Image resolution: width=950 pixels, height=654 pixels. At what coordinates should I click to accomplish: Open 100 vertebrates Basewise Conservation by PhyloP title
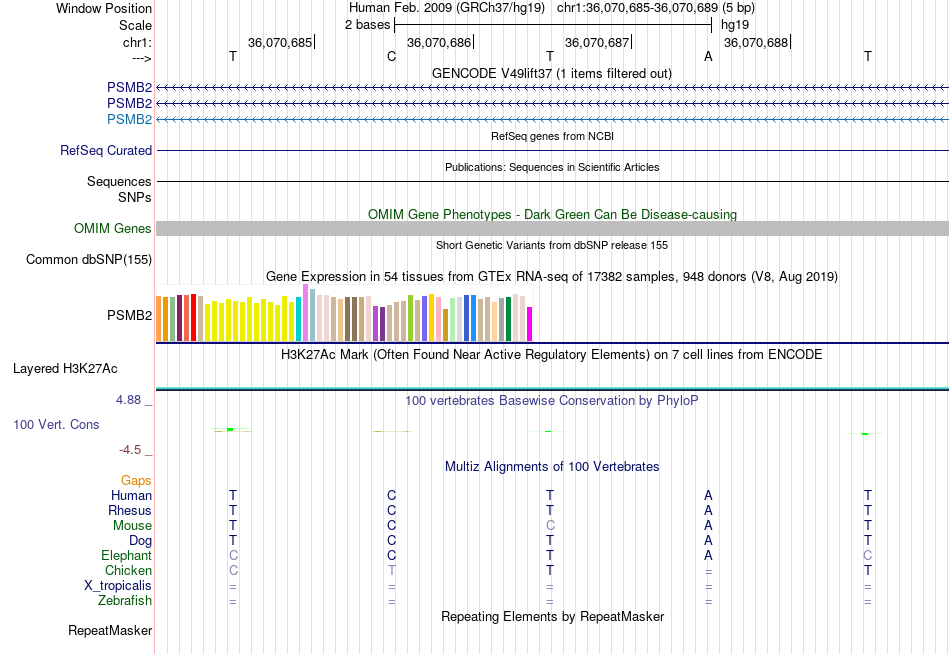click(x=552, y=401)
